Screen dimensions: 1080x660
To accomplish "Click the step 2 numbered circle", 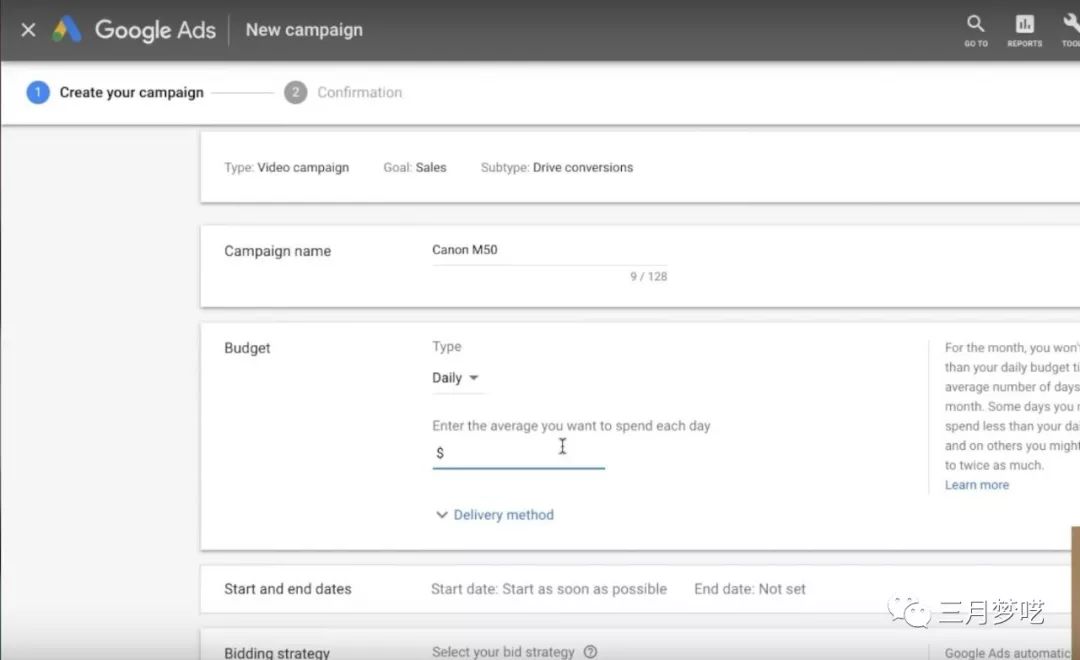I will point(295,92).
